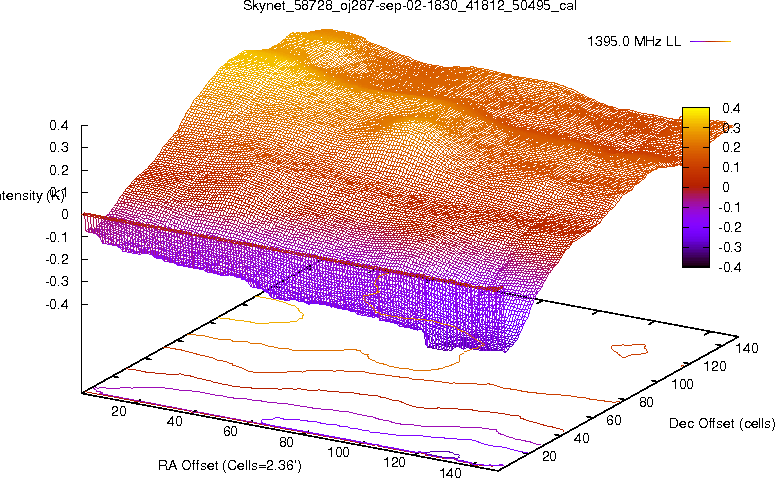Click the 0.4 tick on the intensity axis
The height and width of the screenshot is (478, 775).
pos(59,125)
